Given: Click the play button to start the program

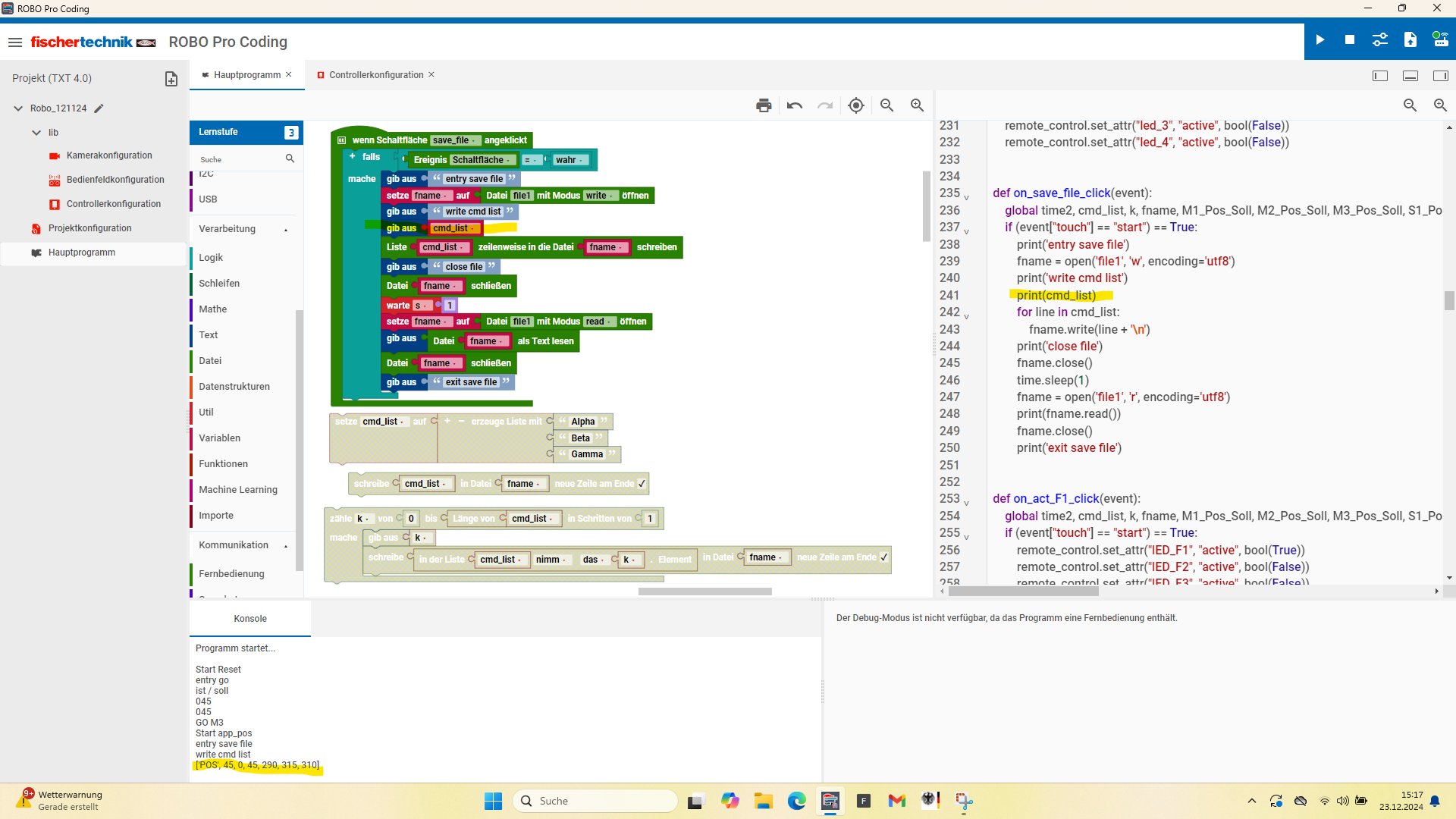Looking at the screenshot, I should click(x=1319, y=40).
